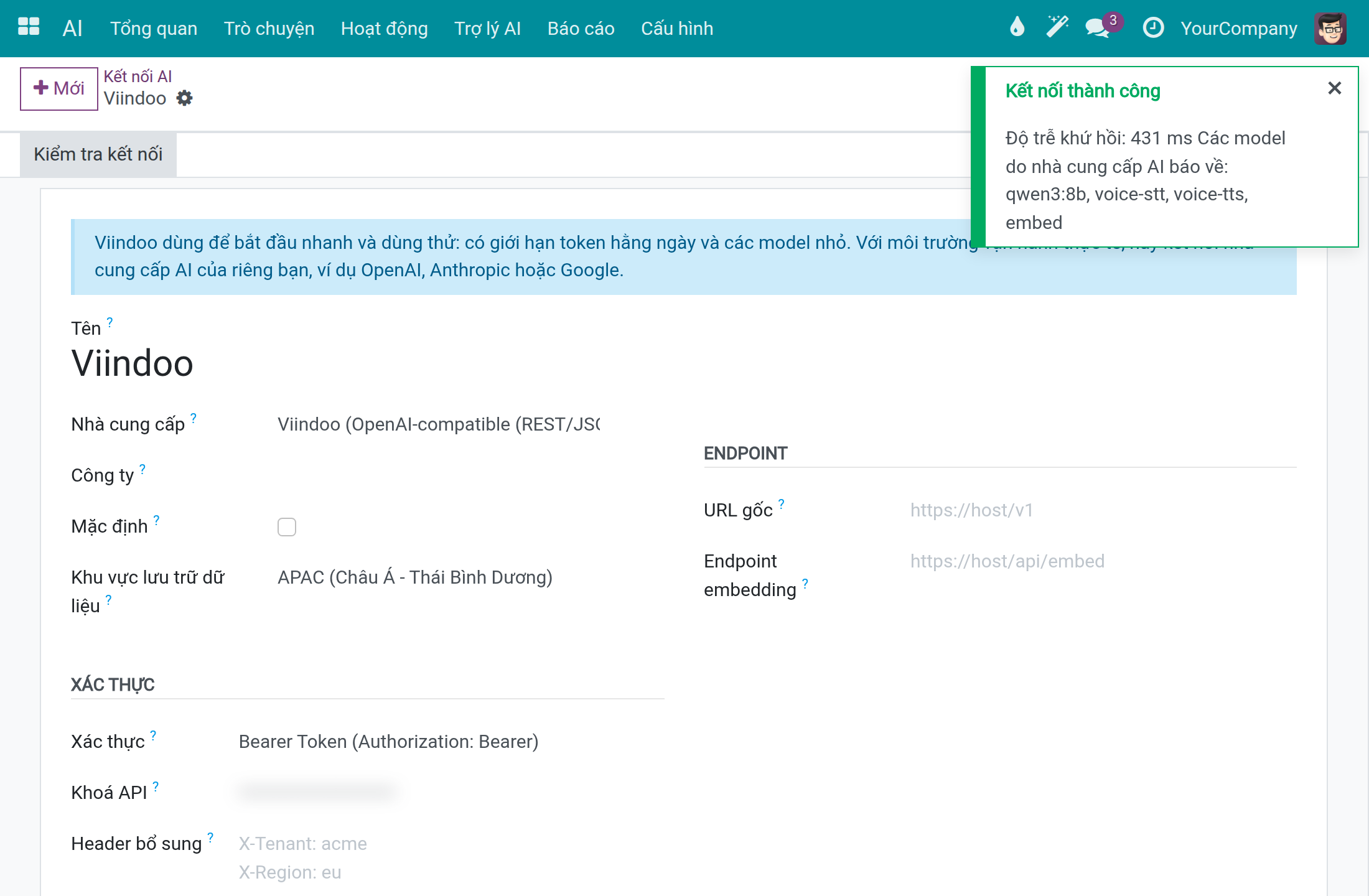
Task: Show help tooltip for Nhà cung cấp
Action: pos(194,418)
